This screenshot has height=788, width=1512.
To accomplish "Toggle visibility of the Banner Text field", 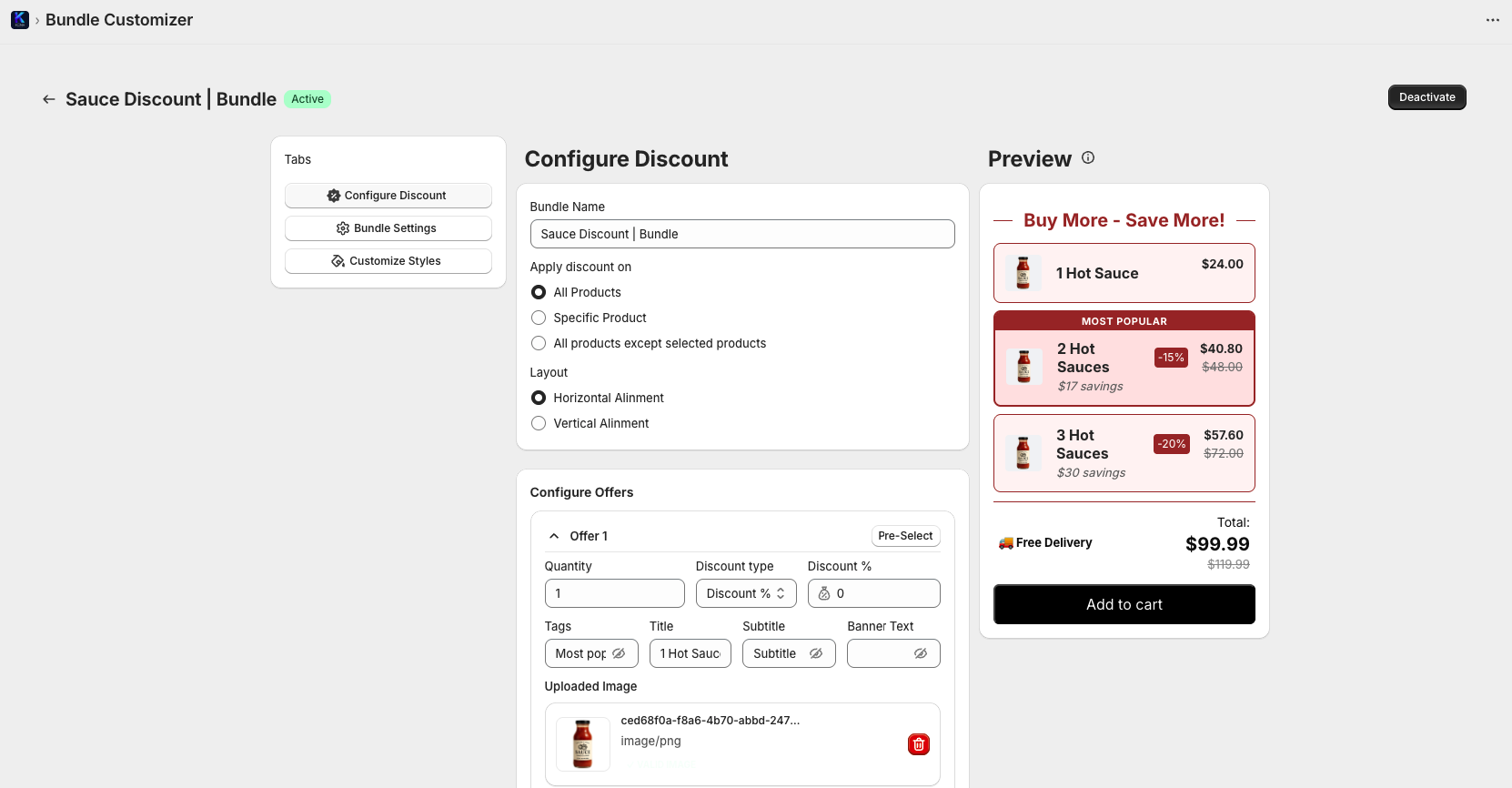I will 921,653.
